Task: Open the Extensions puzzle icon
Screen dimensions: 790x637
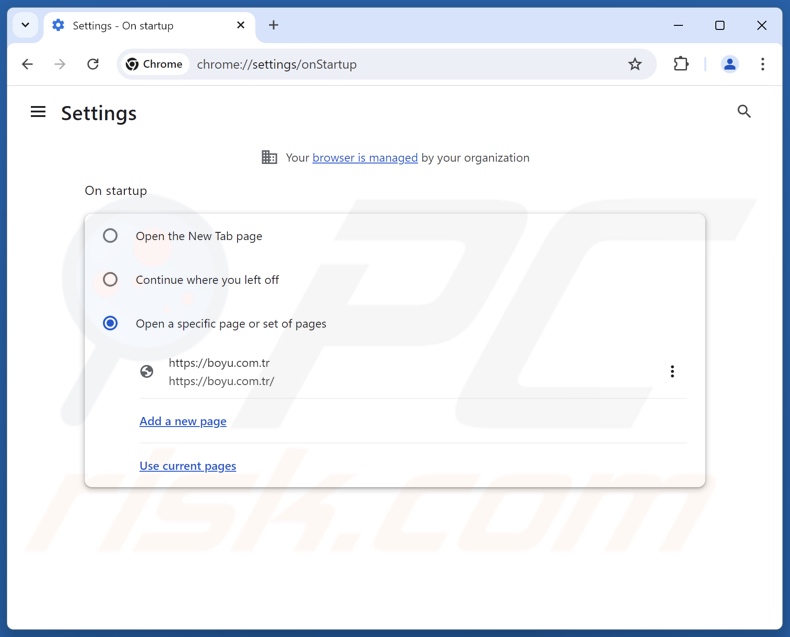Action: click(681, 64)
